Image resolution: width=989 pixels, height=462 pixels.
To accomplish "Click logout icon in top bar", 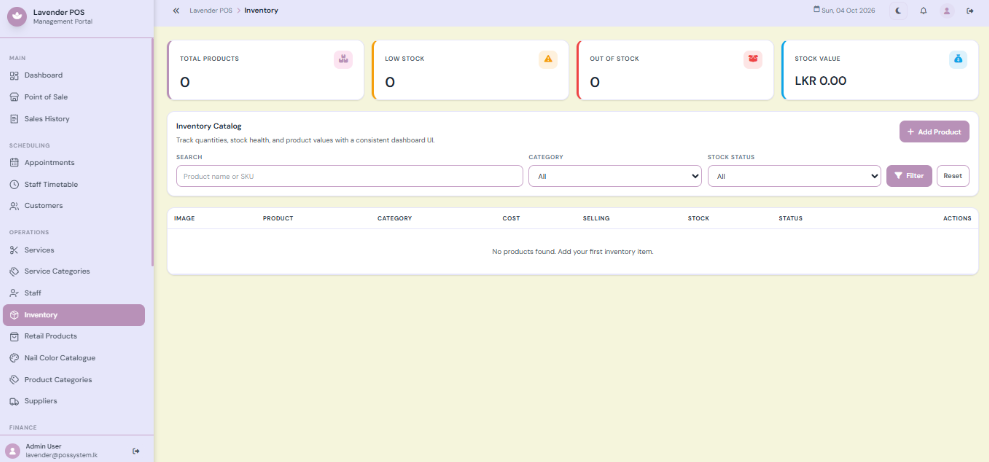I will [x=970, y=11].
